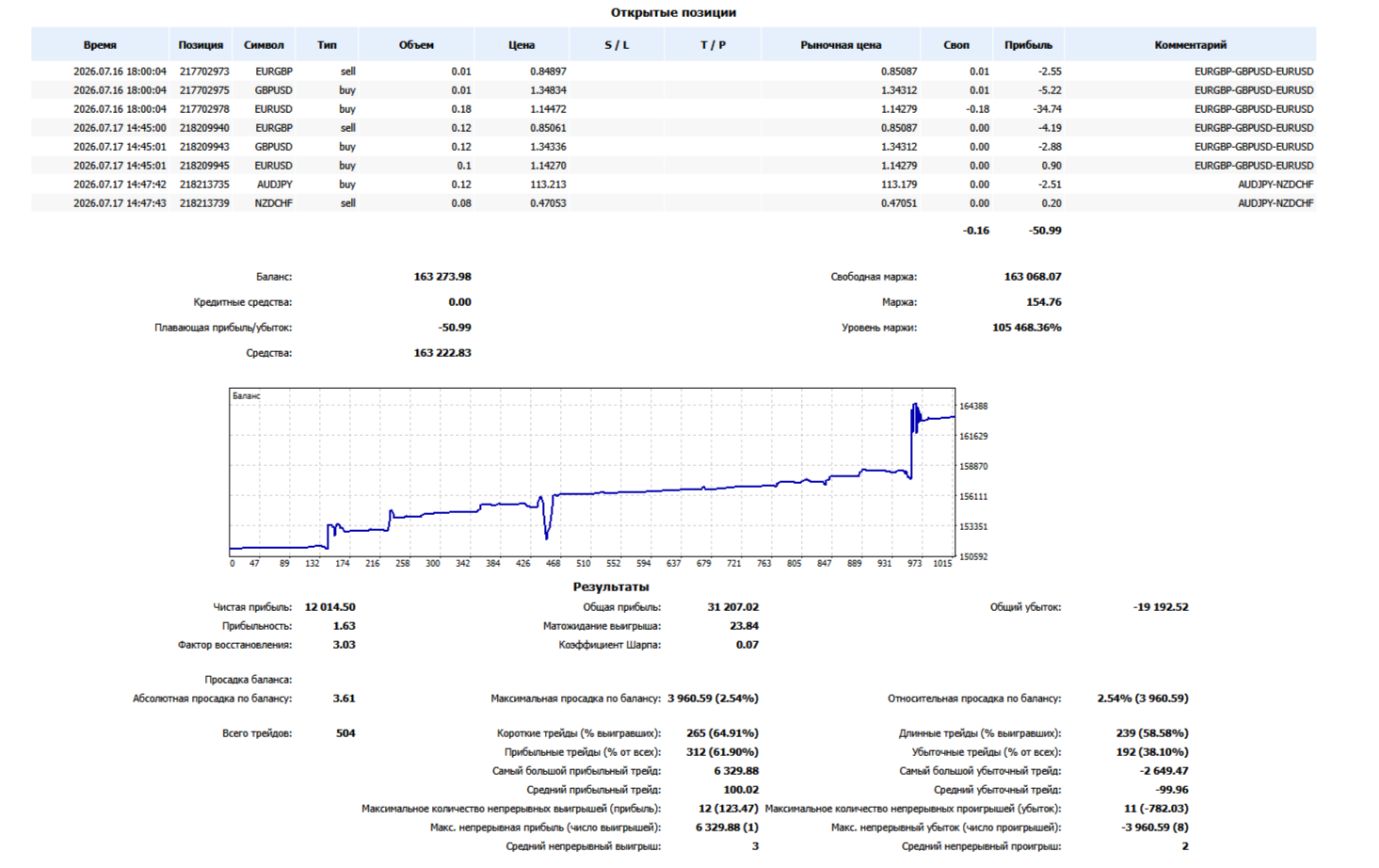Viewport: 1379px width, 868px height.
Task: Click the Свободная маржа value
Action: [x=1033, y=277]
